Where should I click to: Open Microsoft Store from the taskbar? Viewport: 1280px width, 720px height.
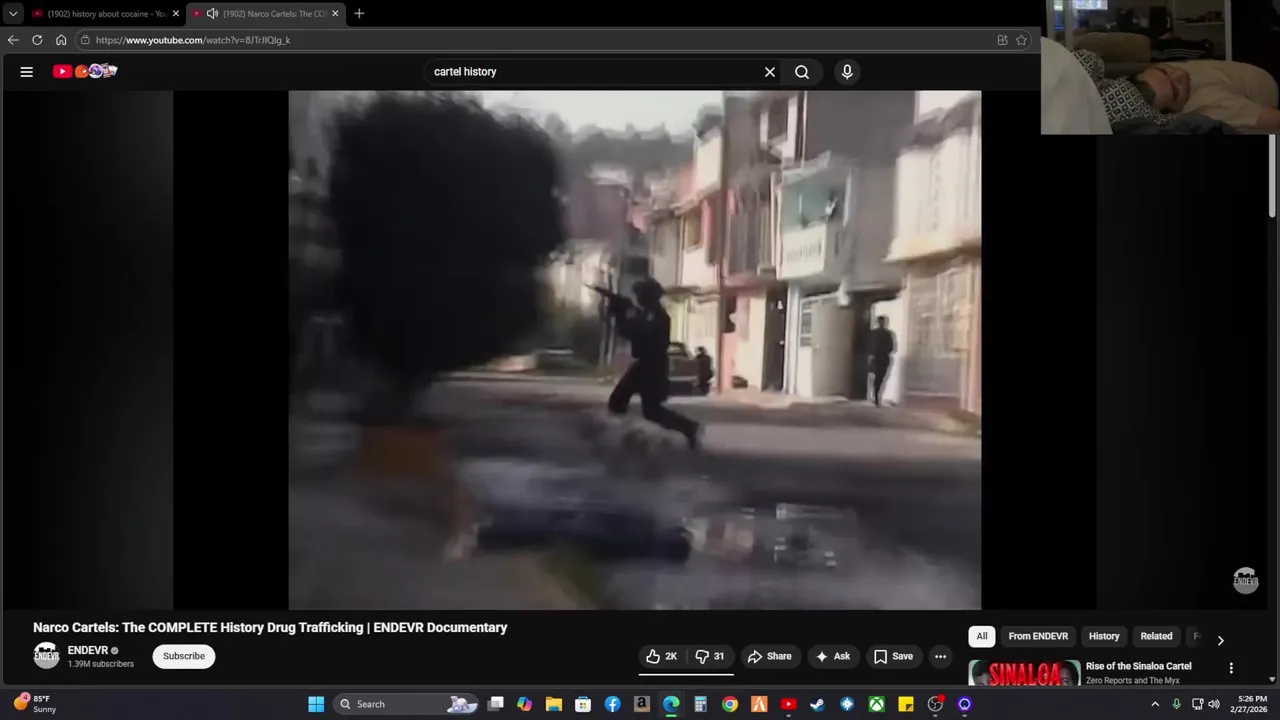tap(583, 704)
